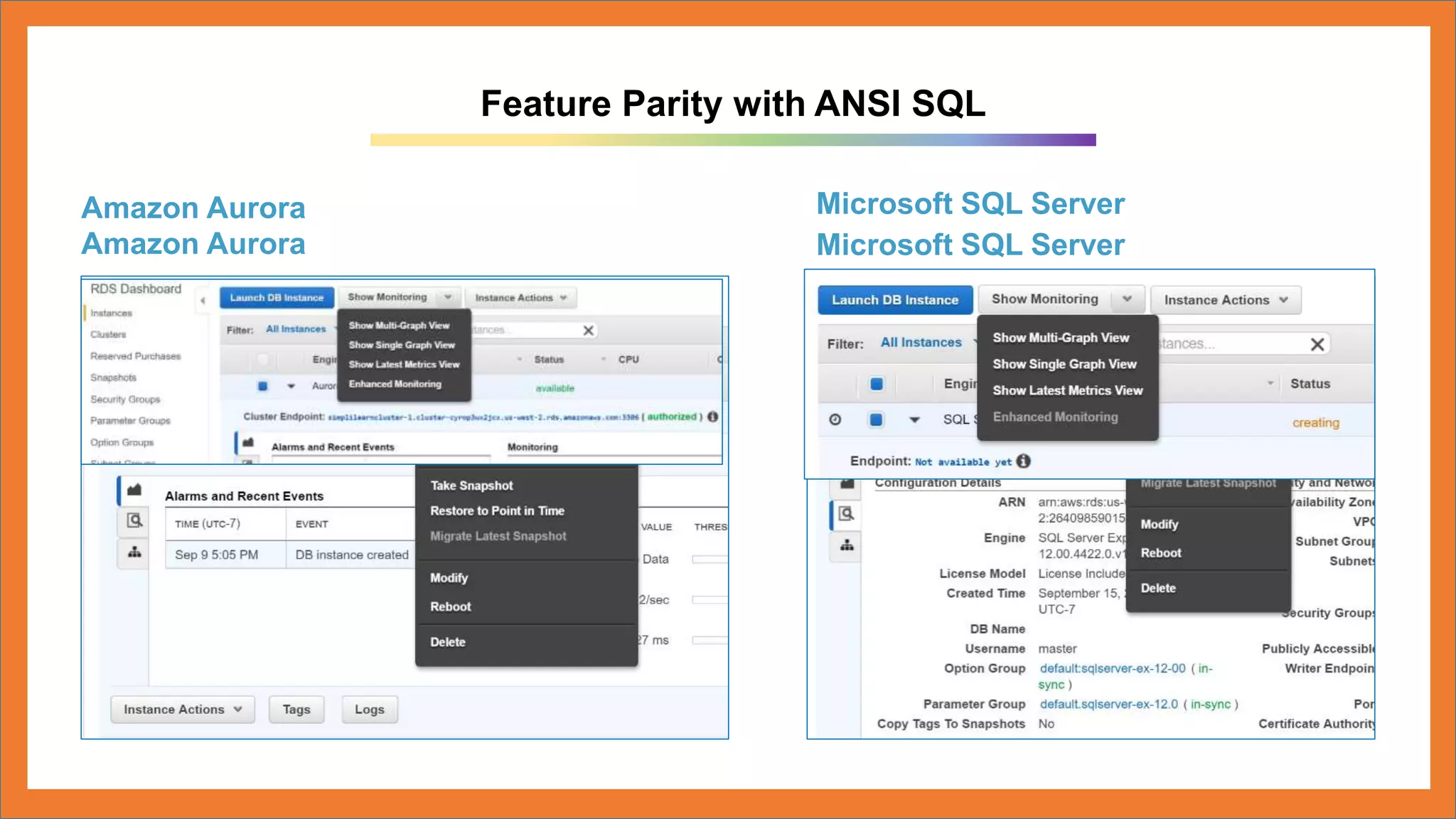Click the info icon beside 'Not available yet' endpoint
Viewport: 1456px width, 819px height.
click(1023, 461)
